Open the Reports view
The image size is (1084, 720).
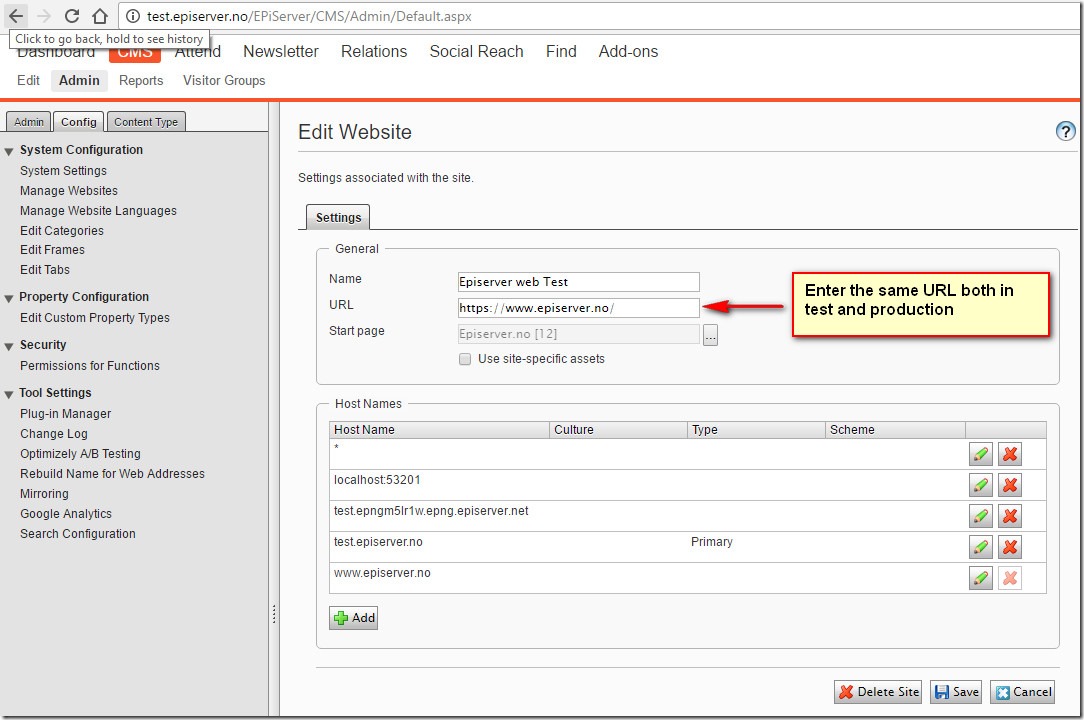pyautogui.click(x=141, y=80)
